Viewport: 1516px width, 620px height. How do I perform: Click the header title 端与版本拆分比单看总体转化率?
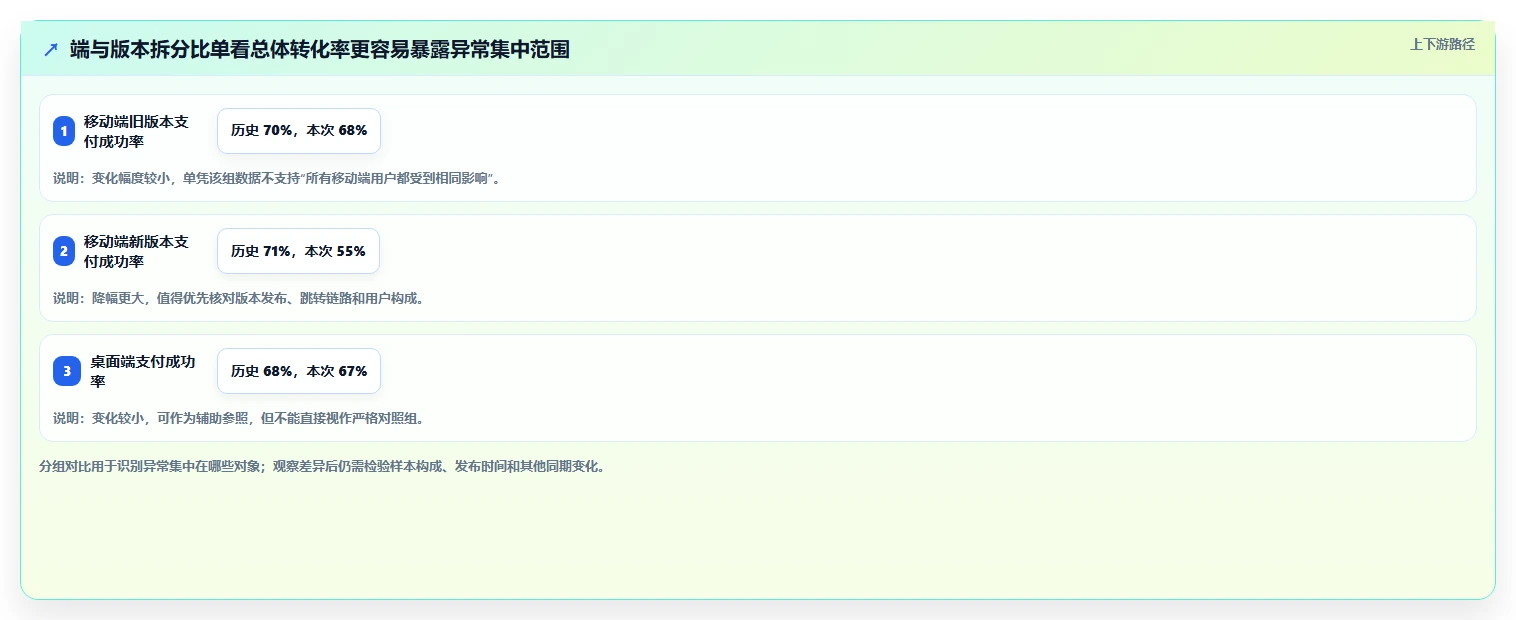[320, 49]
